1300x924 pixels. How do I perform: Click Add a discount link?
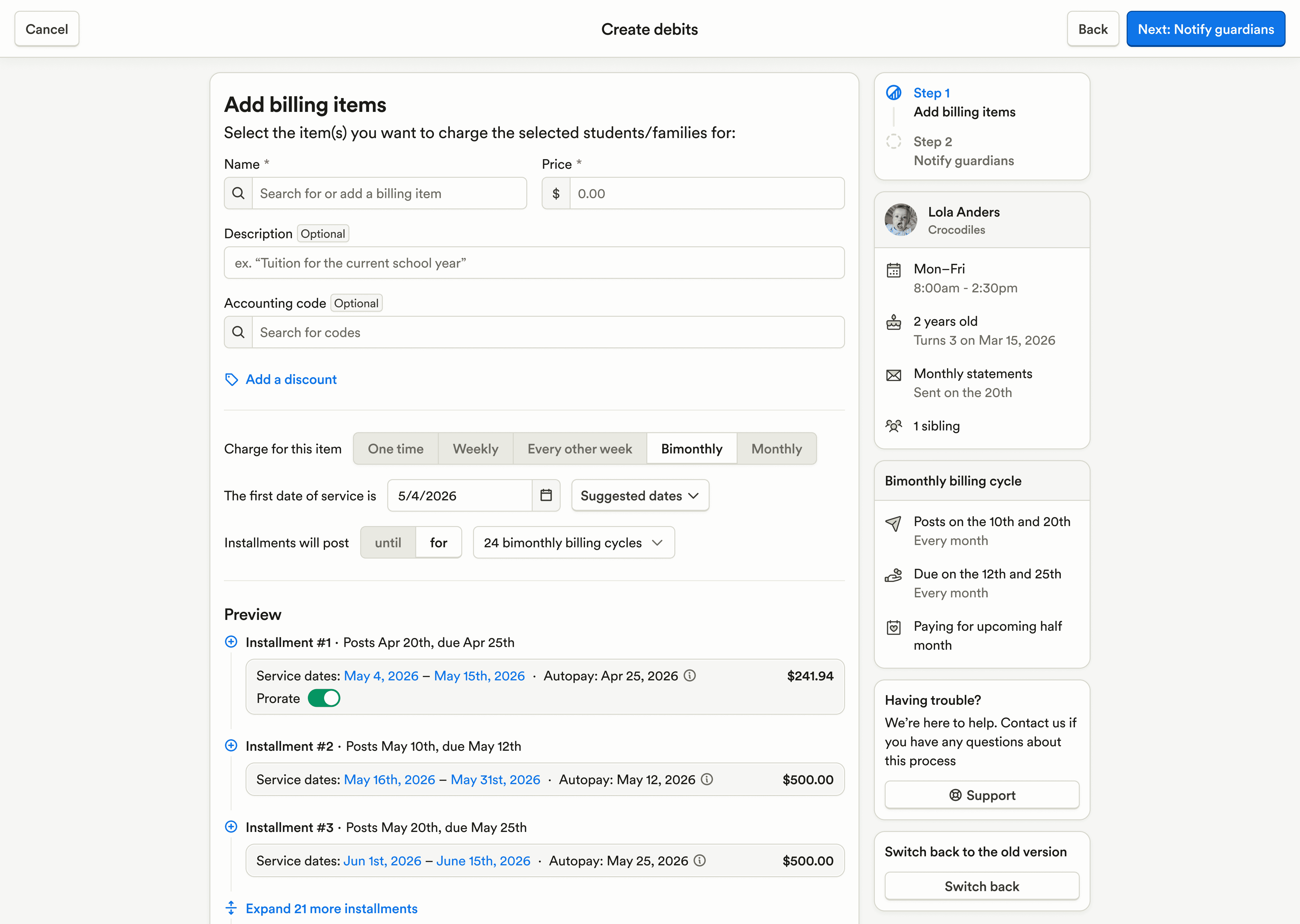tap(291, 380)
